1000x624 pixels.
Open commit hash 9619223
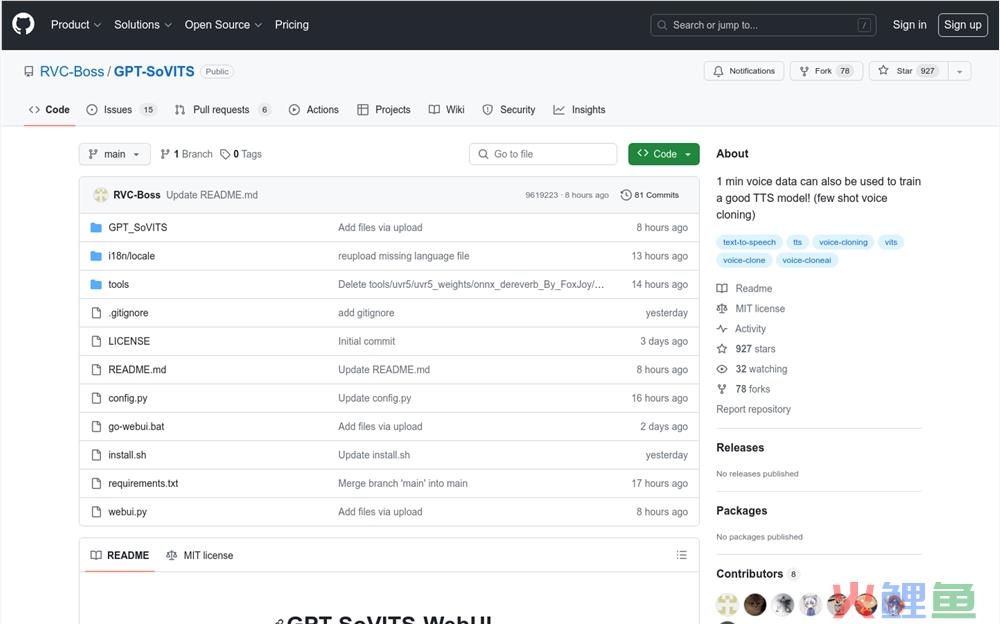pos(541,195)
